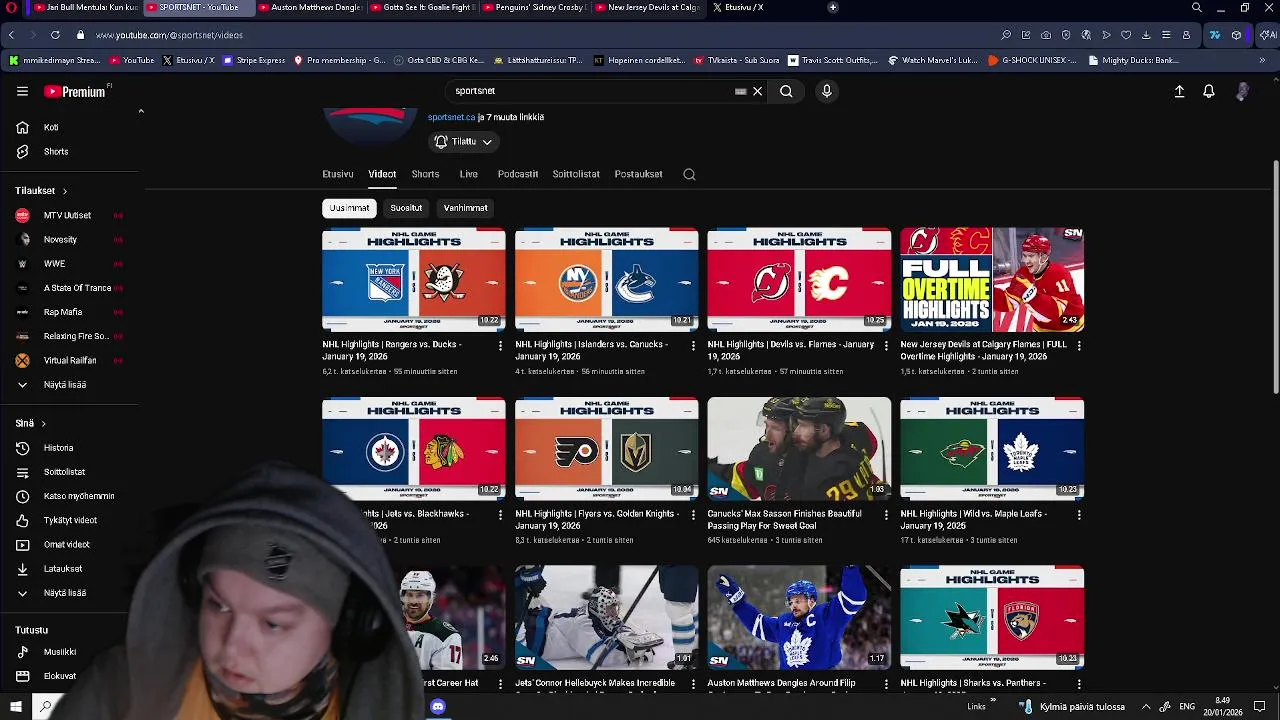1280x720 pixels.
Task: Open options for Max Sasson goal video
Action: tap(885, 515)
